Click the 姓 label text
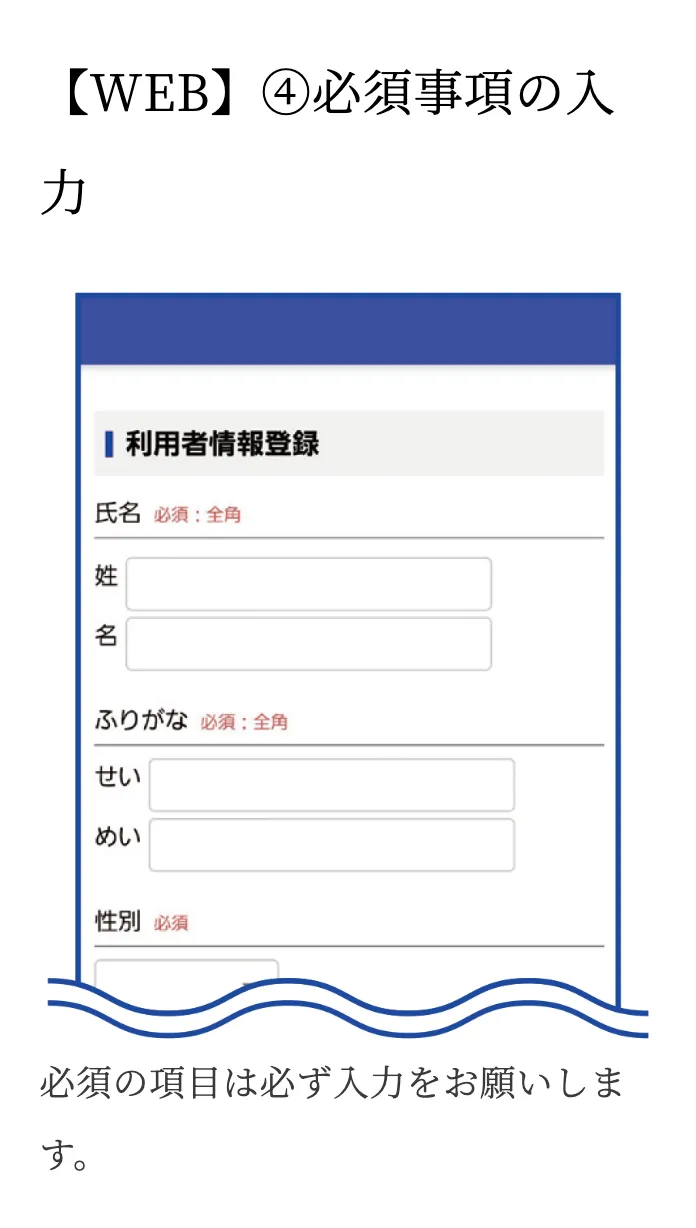Screen dimensions: 696x1228 coord(106,577)
